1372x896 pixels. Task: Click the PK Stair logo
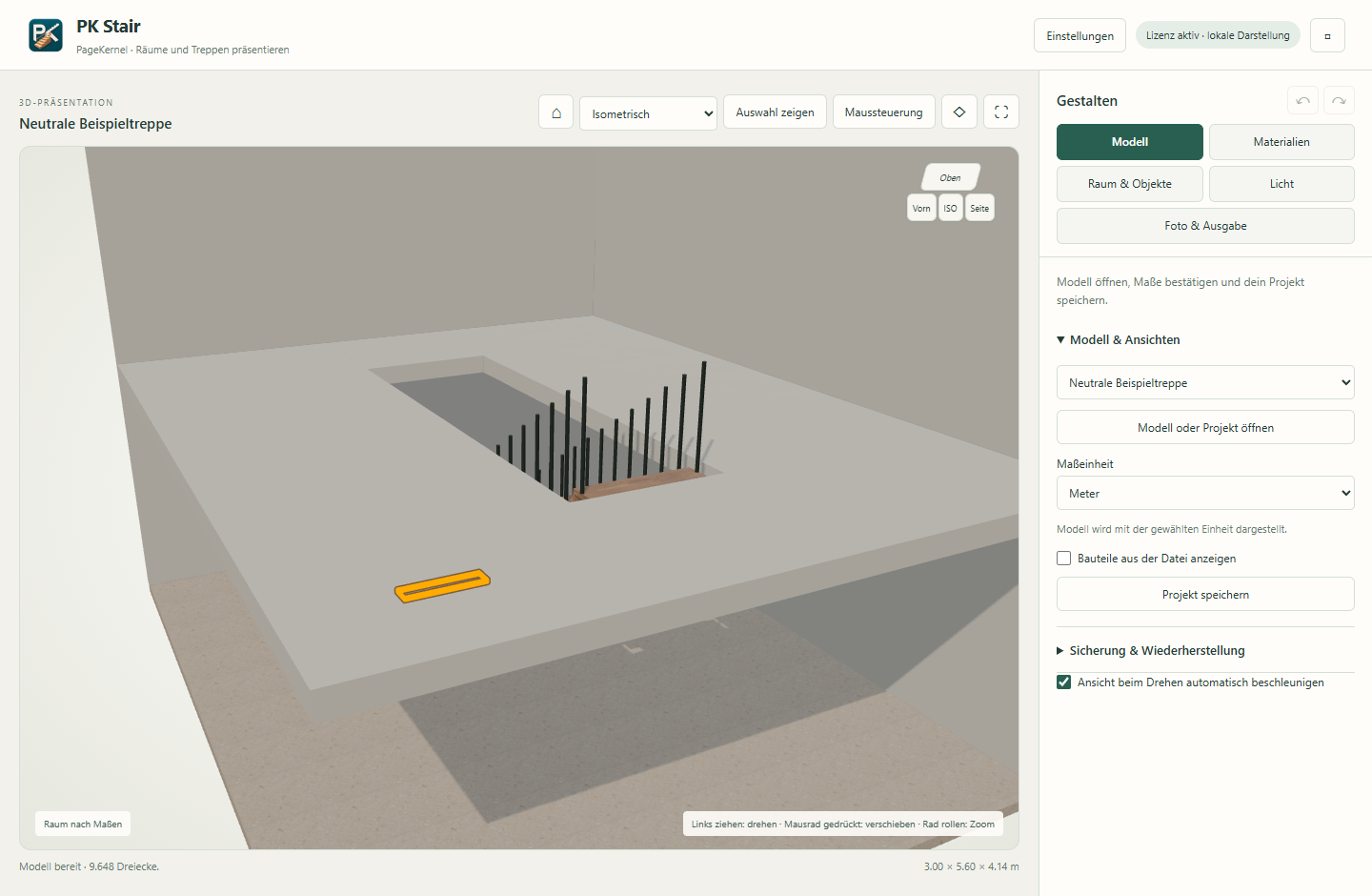click(x=46, y=35)
